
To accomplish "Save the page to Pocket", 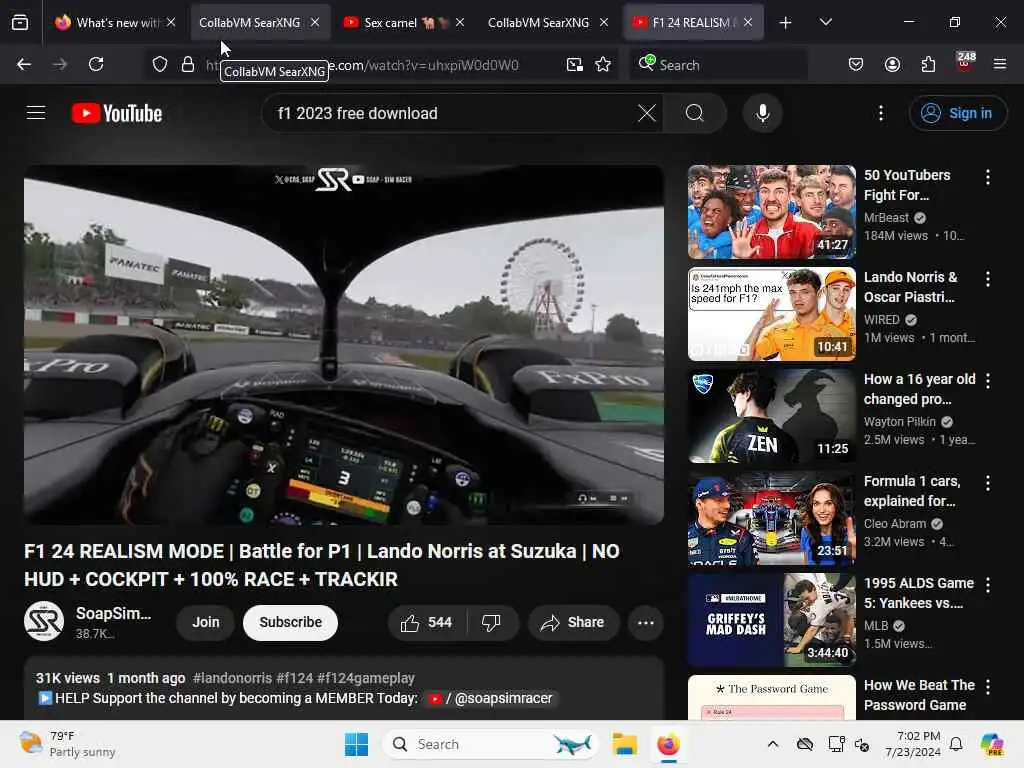I will tap(856, 64).
